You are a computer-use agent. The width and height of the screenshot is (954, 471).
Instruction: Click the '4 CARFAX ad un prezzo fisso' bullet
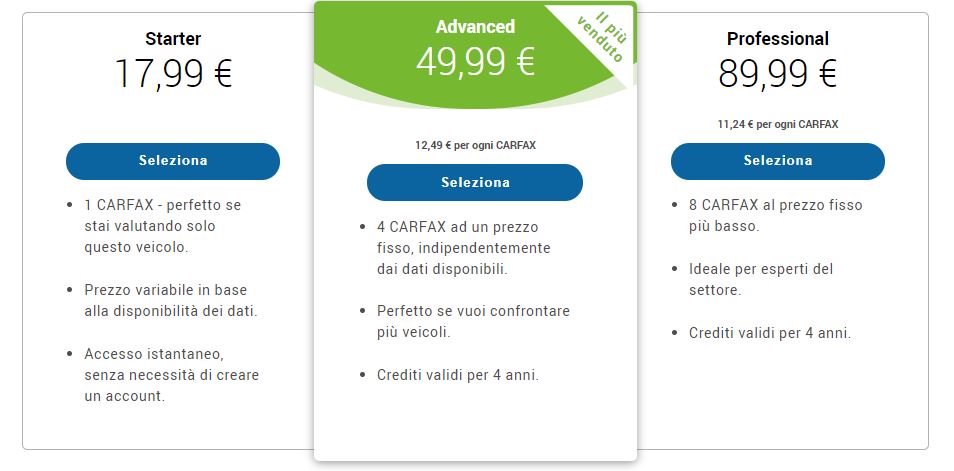click(x=464, y=248)
